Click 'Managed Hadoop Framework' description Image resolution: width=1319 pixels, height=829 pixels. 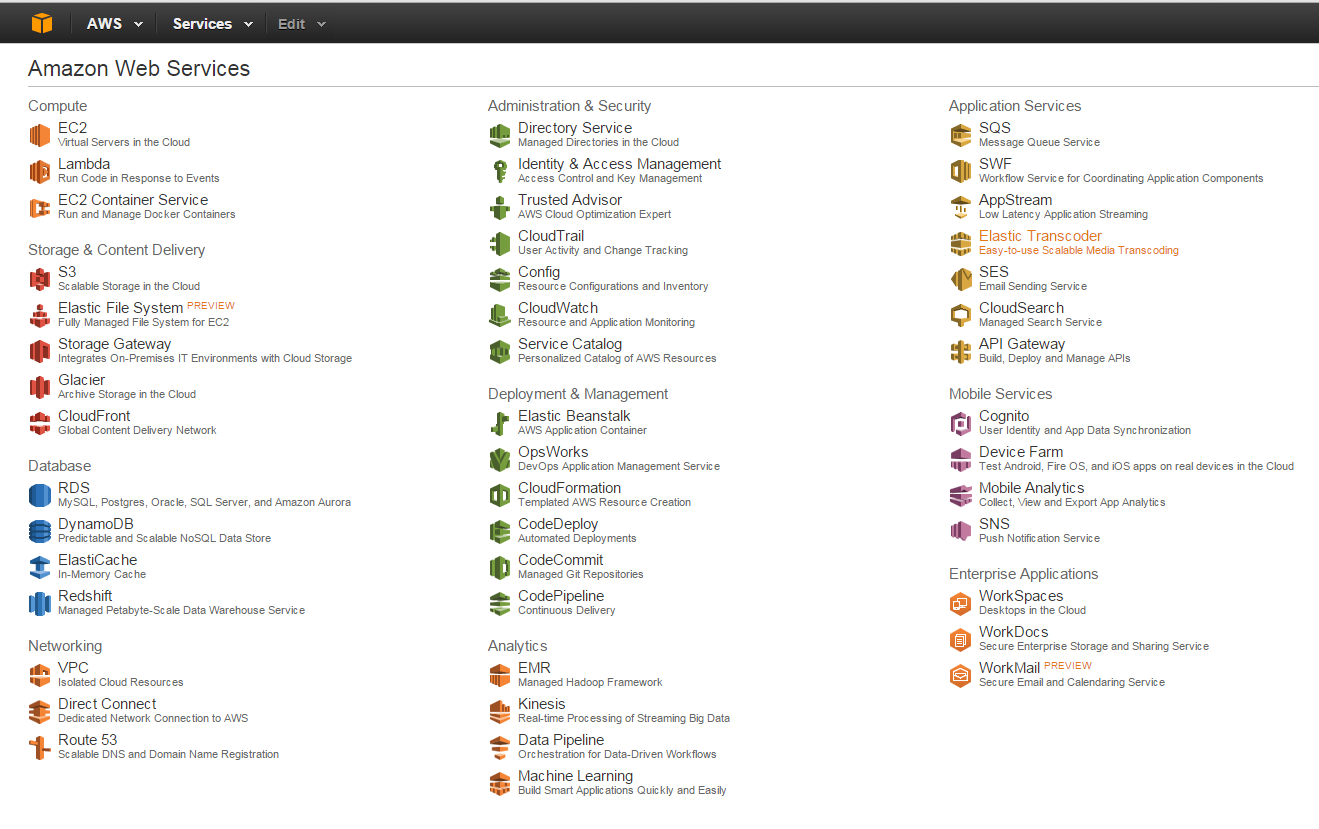coord(590,682)
